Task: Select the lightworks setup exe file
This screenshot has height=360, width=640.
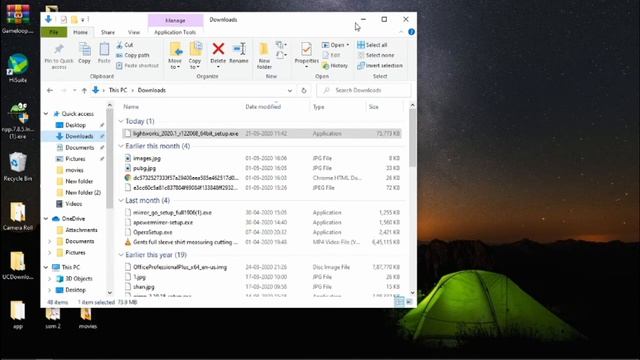Action: click(262, 133)
